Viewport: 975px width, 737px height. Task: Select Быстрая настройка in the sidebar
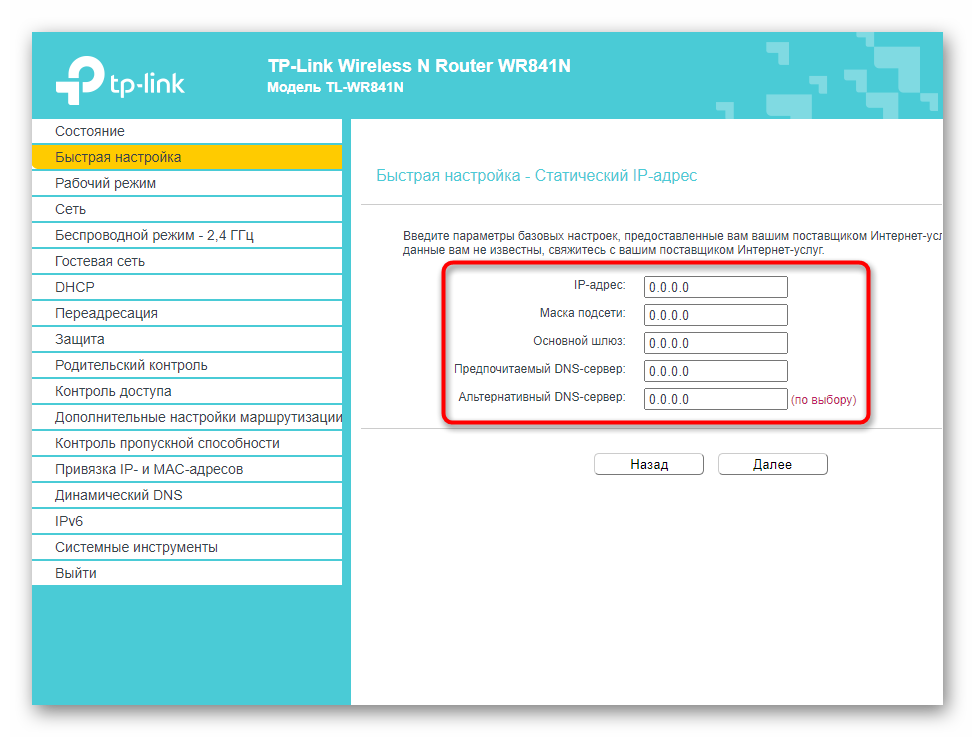(x=118, y=157)
